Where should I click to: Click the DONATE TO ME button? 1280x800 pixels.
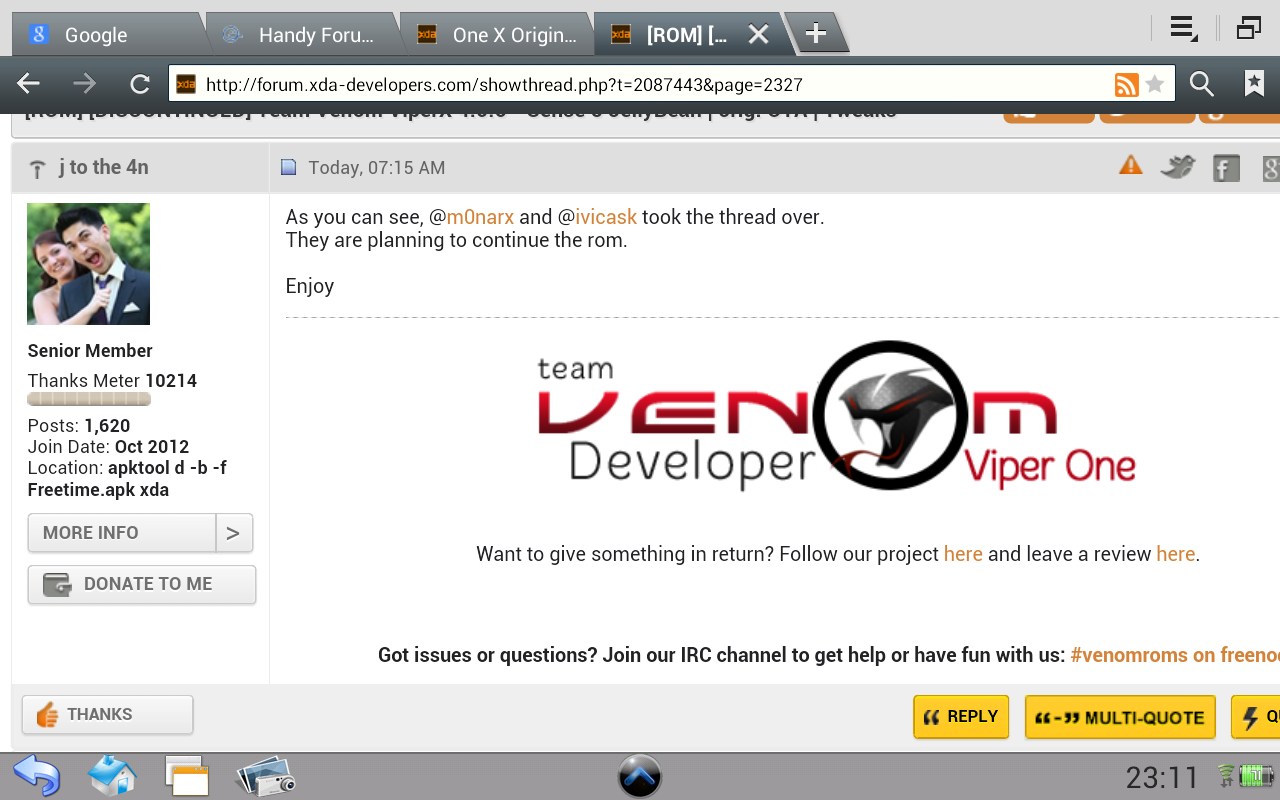click(x=142, y=585)
